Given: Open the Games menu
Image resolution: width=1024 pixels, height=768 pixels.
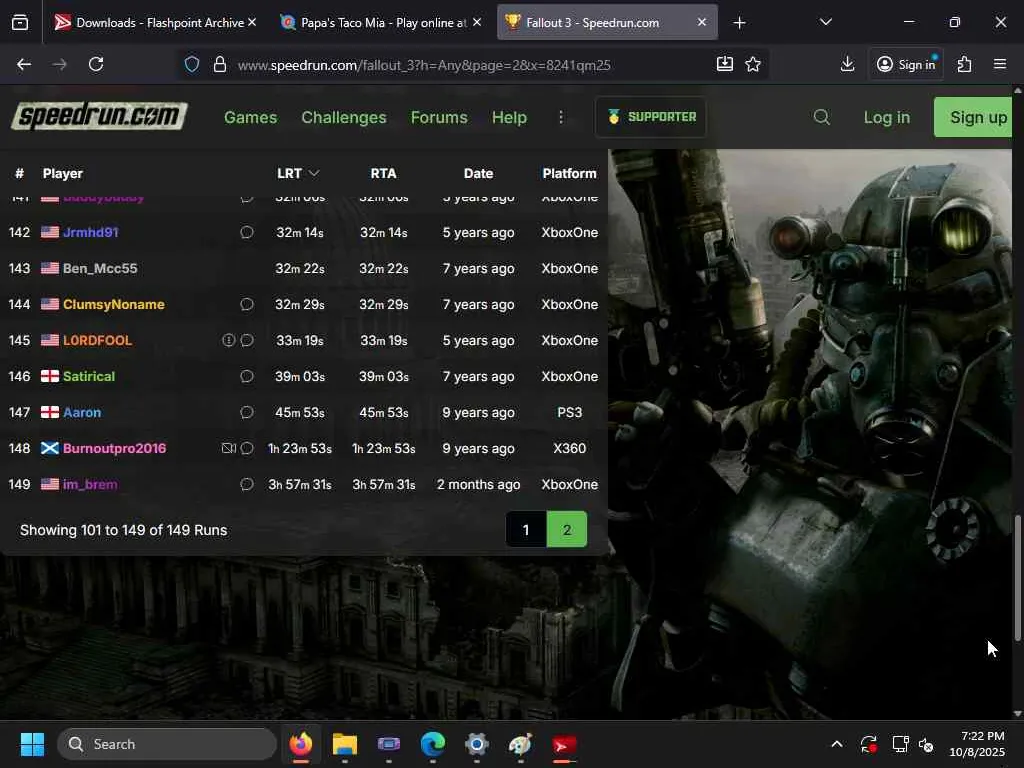Looking at the screenshot, I should 250,117.
